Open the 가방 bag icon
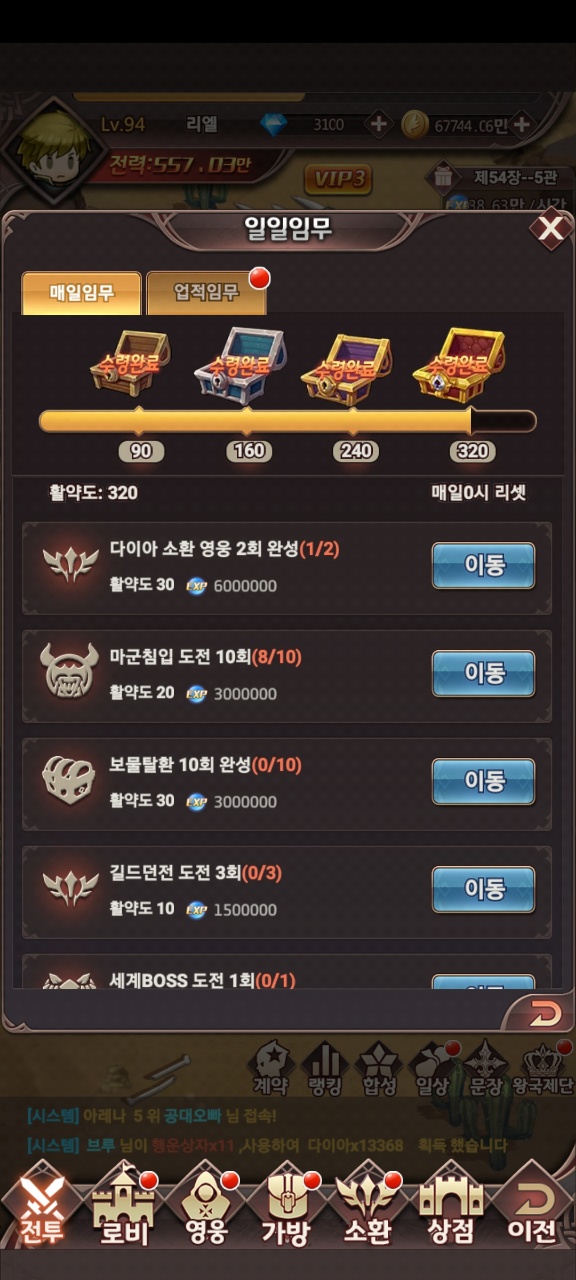 pyautogui.click(x=286, y=1208)
